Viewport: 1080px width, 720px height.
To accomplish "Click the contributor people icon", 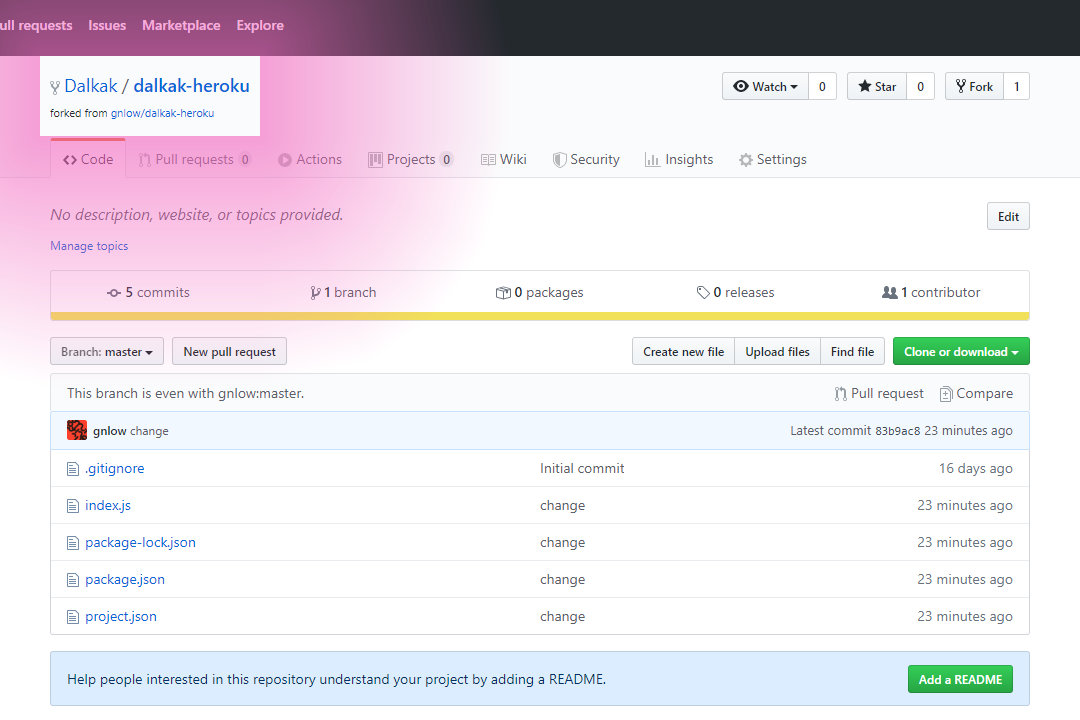I will (889, 292).
